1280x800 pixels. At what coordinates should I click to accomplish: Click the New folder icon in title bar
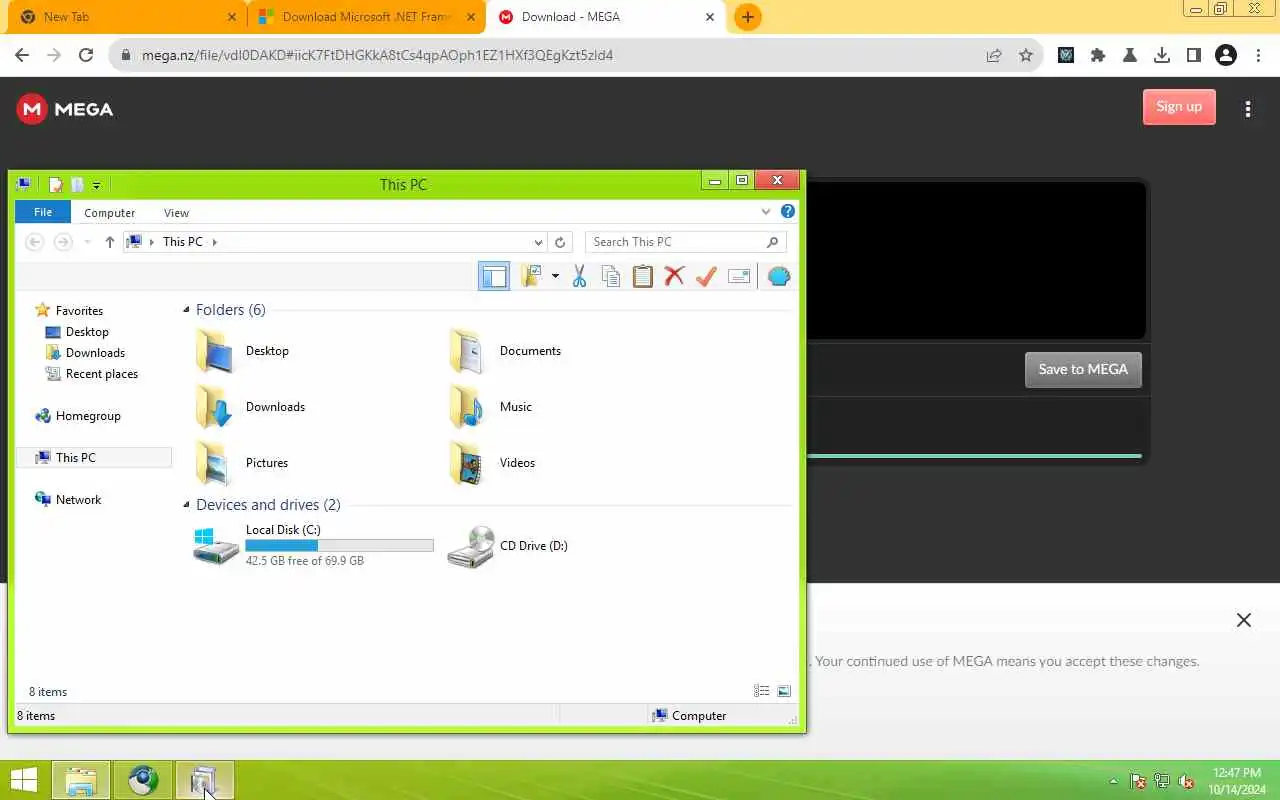(77, 184)
